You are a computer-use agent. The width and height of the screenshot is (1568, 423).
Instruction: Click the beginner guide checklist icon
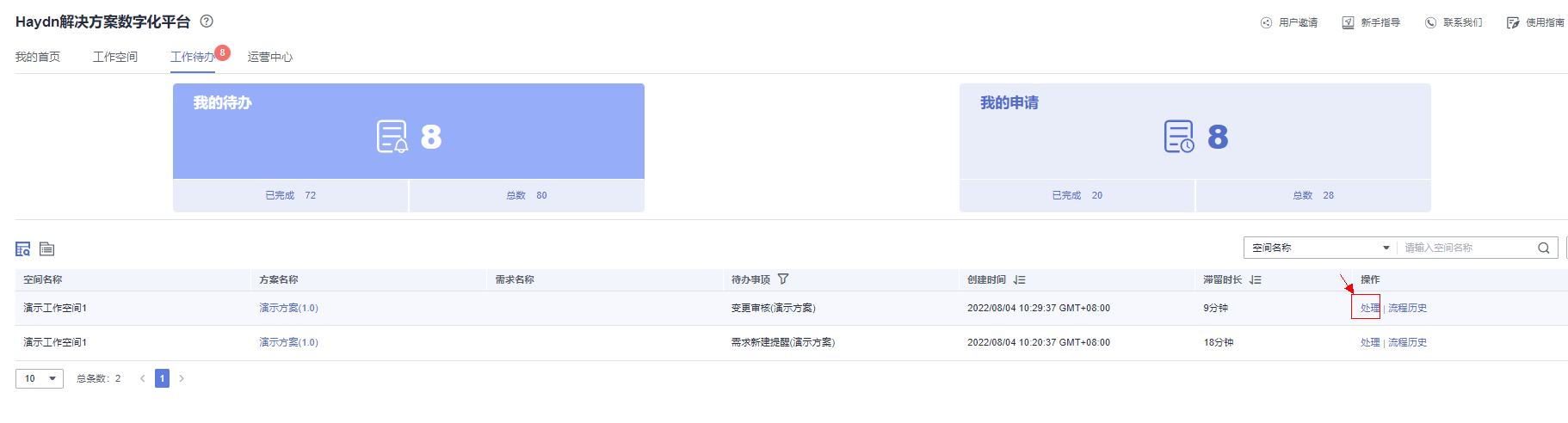tap(1348, 22)
